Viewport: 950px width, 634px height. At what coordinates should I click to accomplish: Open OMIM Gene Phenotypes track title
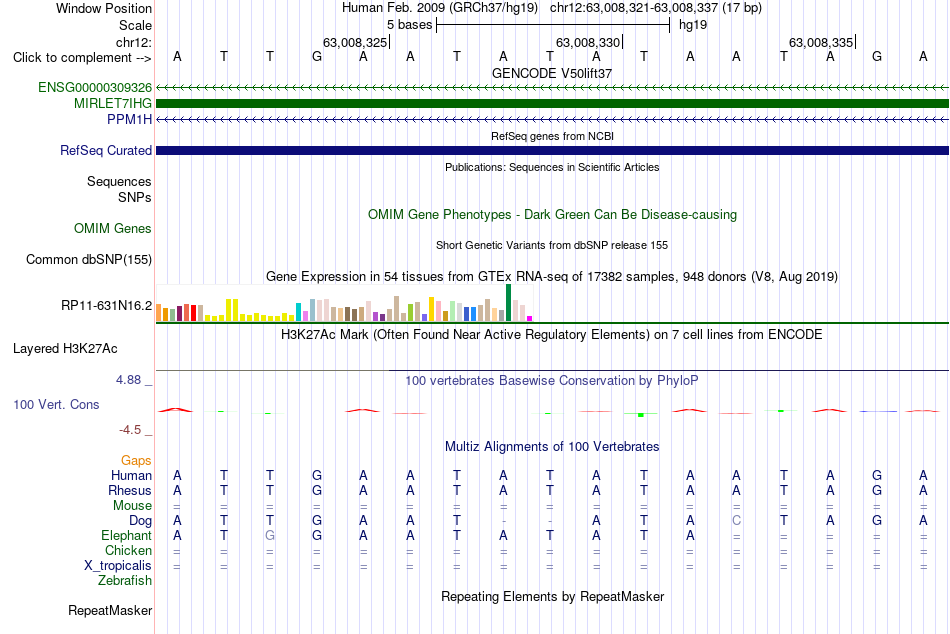click(552, 215)
